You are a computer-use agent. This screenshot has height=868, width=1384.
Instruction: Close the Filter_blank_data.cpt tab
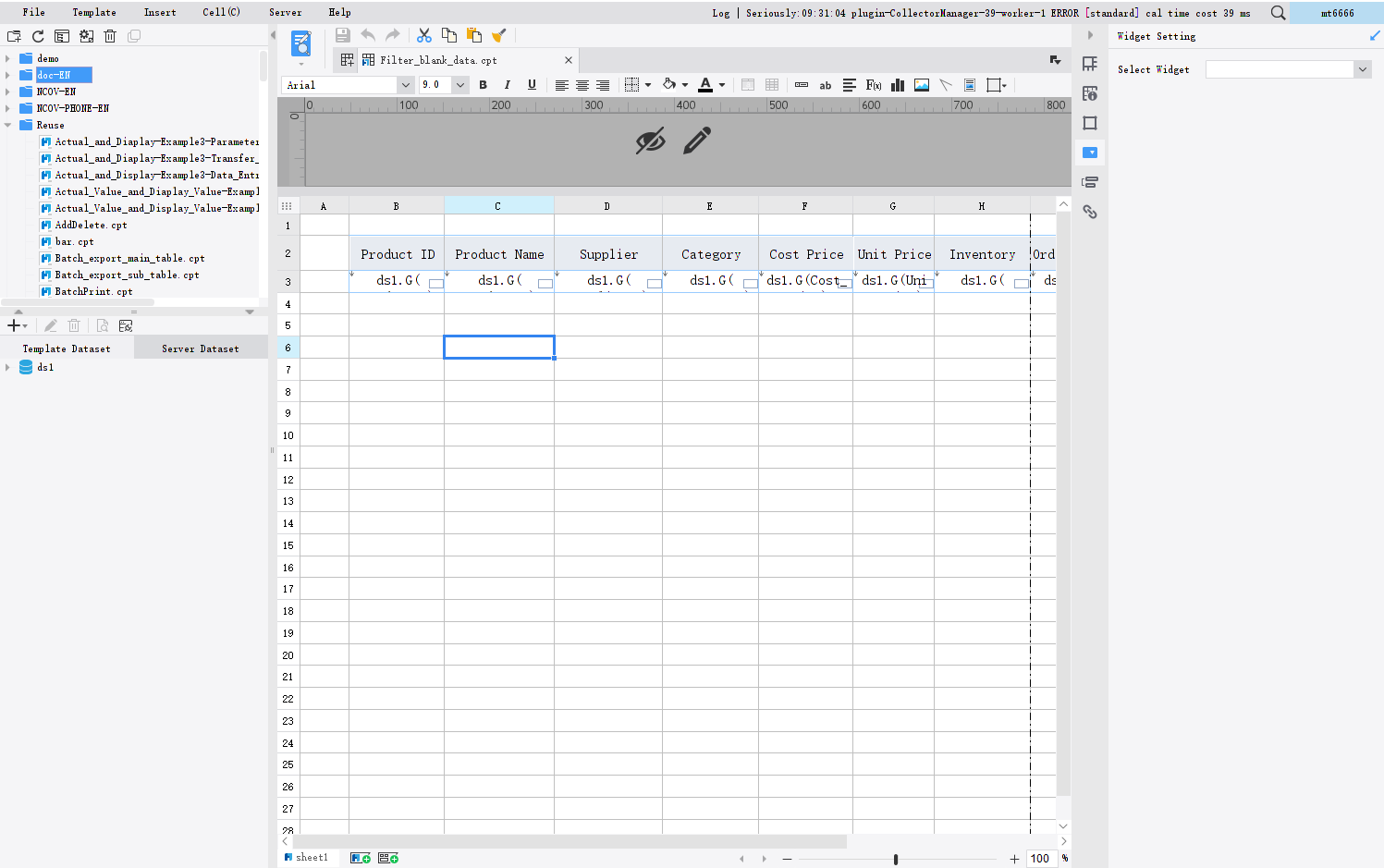point(569,58)
